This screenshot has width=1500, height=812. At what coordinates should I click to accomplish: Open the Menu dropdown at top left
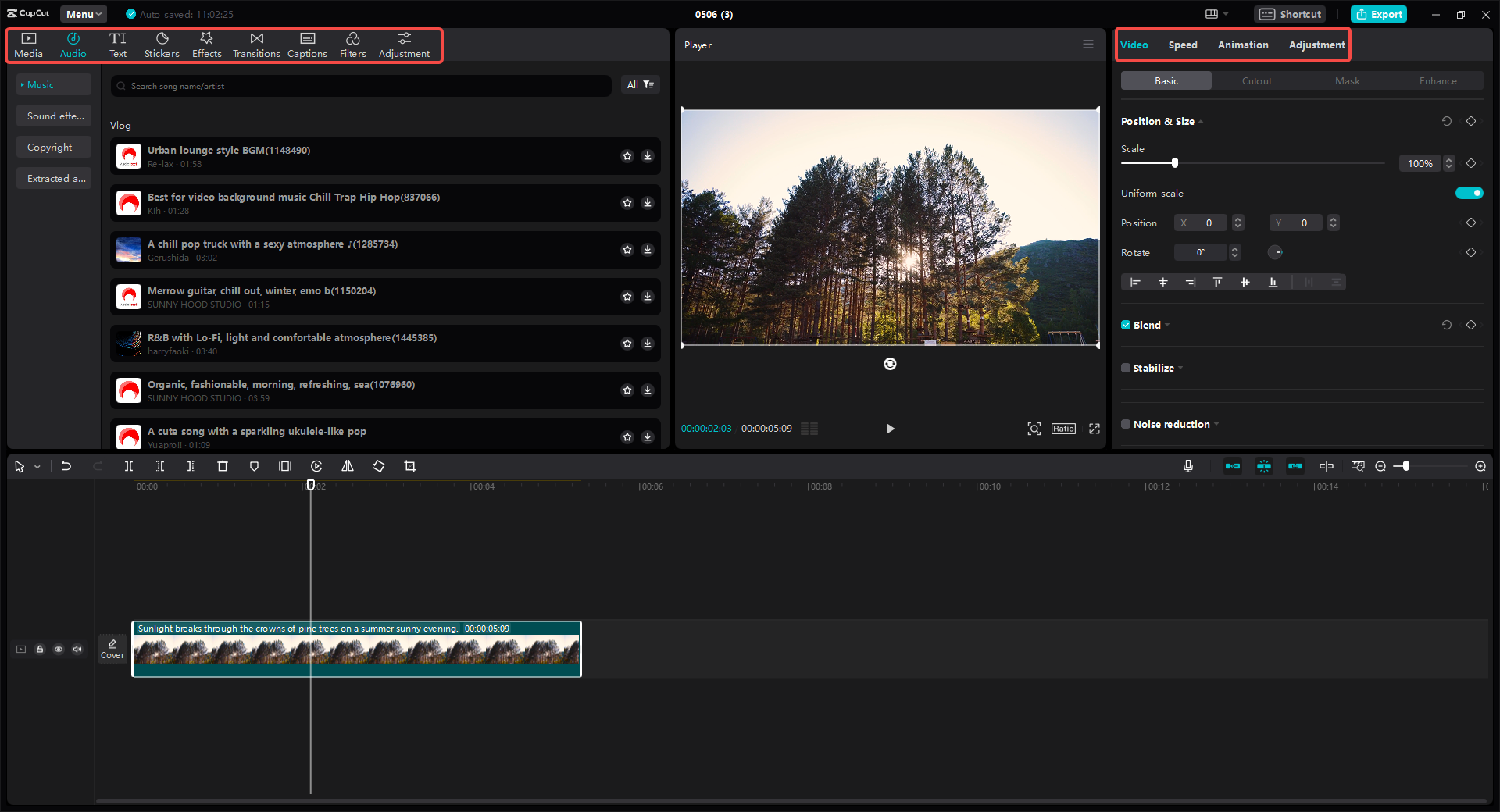83,13
